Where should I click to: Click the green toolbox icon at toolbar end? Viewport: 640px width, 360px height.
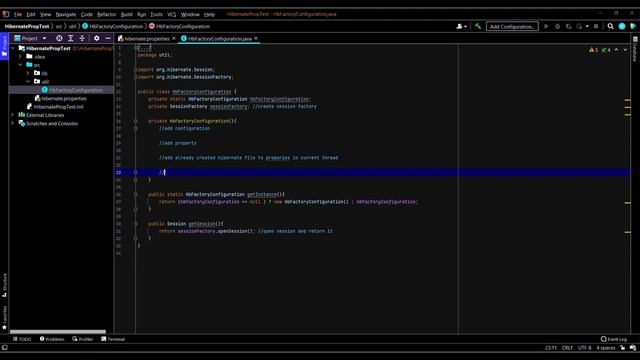tap(633, 26)
